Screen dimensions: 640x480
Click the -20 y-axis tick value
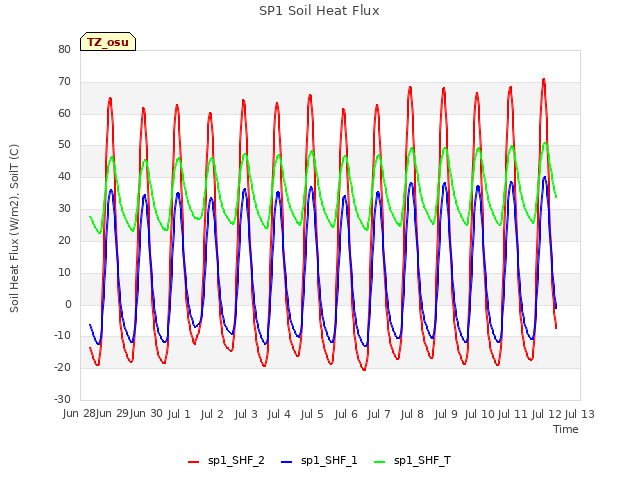pyautogui.click(x=62, y=368)
